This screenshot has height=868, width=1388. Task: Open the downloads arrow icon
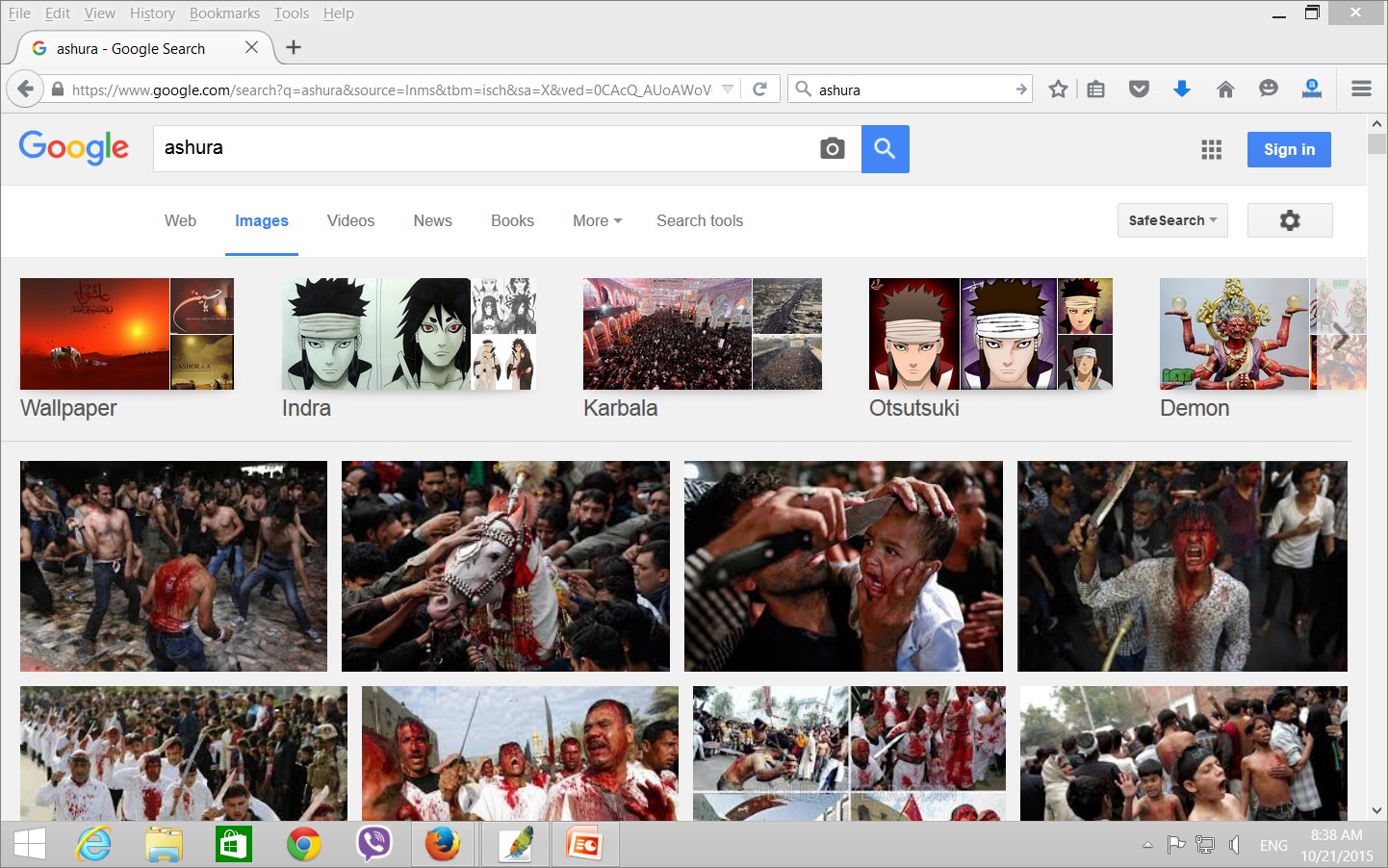pos(1182,89)
